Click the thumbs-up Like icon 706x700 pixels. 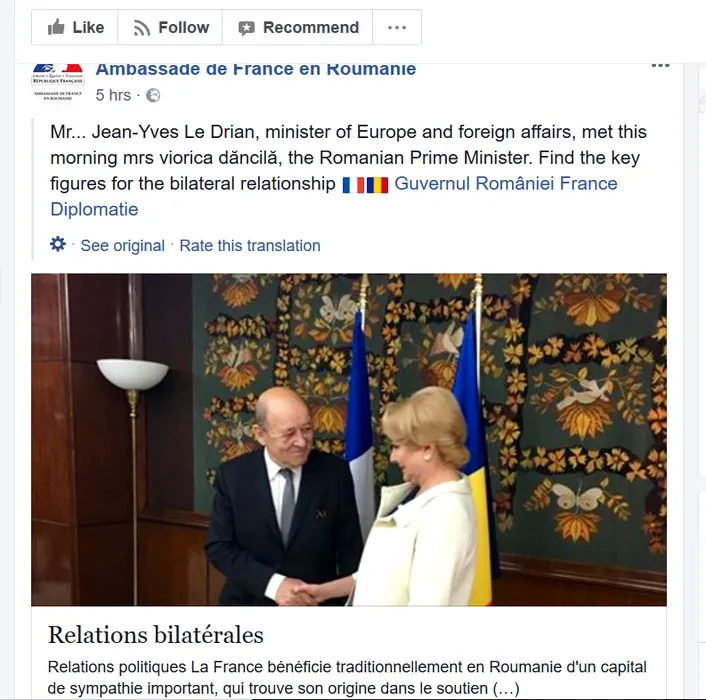pyautogui.click(x=56, y=27)
